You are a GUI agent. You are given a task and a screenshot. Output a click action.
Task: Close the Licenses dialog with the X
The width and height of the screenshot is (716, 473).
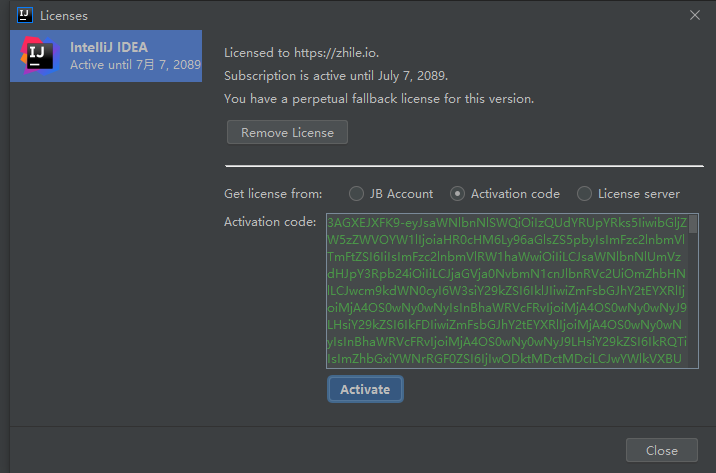coord(695,15)
